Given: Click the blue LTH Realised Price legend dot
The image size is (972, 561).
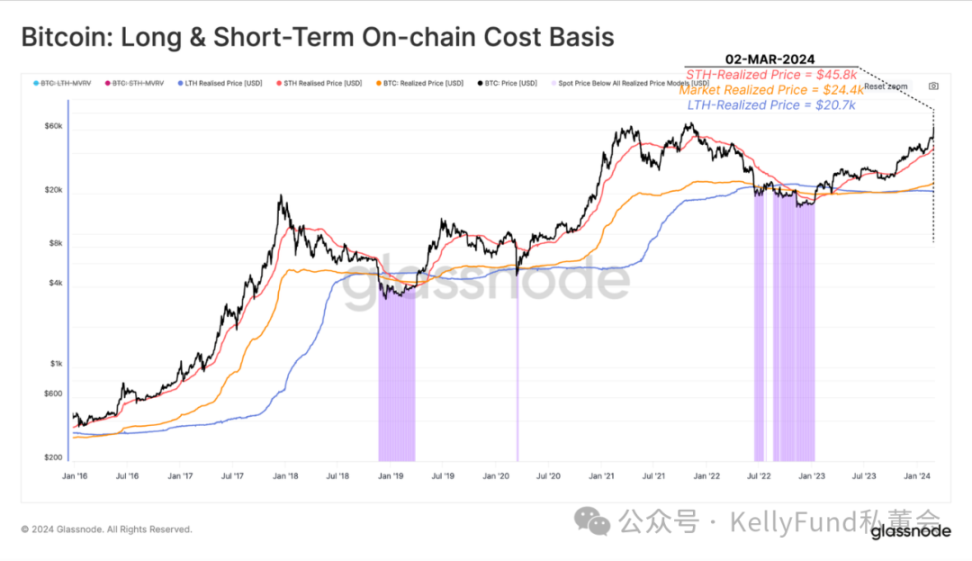Looking at the screenshot, I should (179, 83).
